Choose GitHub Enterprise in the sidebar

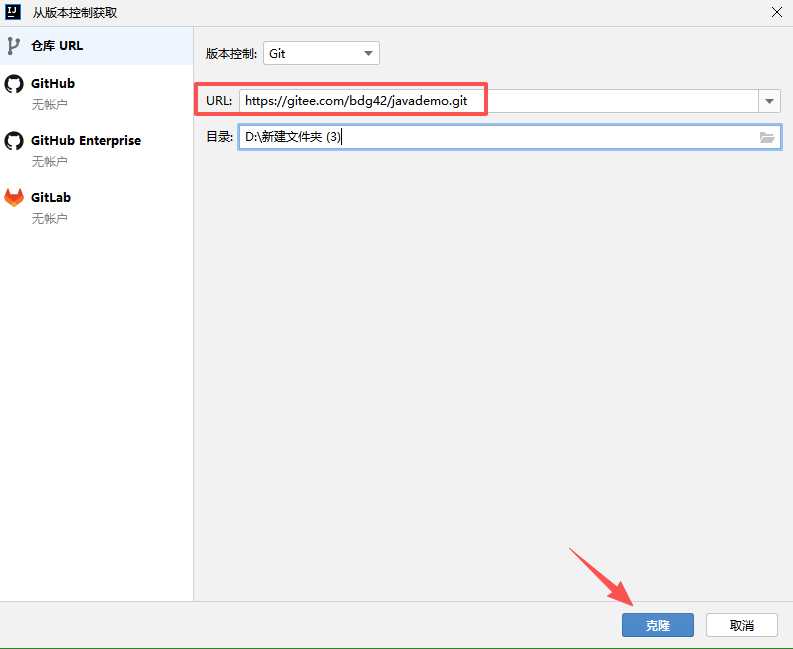click(x=96, y=150)
